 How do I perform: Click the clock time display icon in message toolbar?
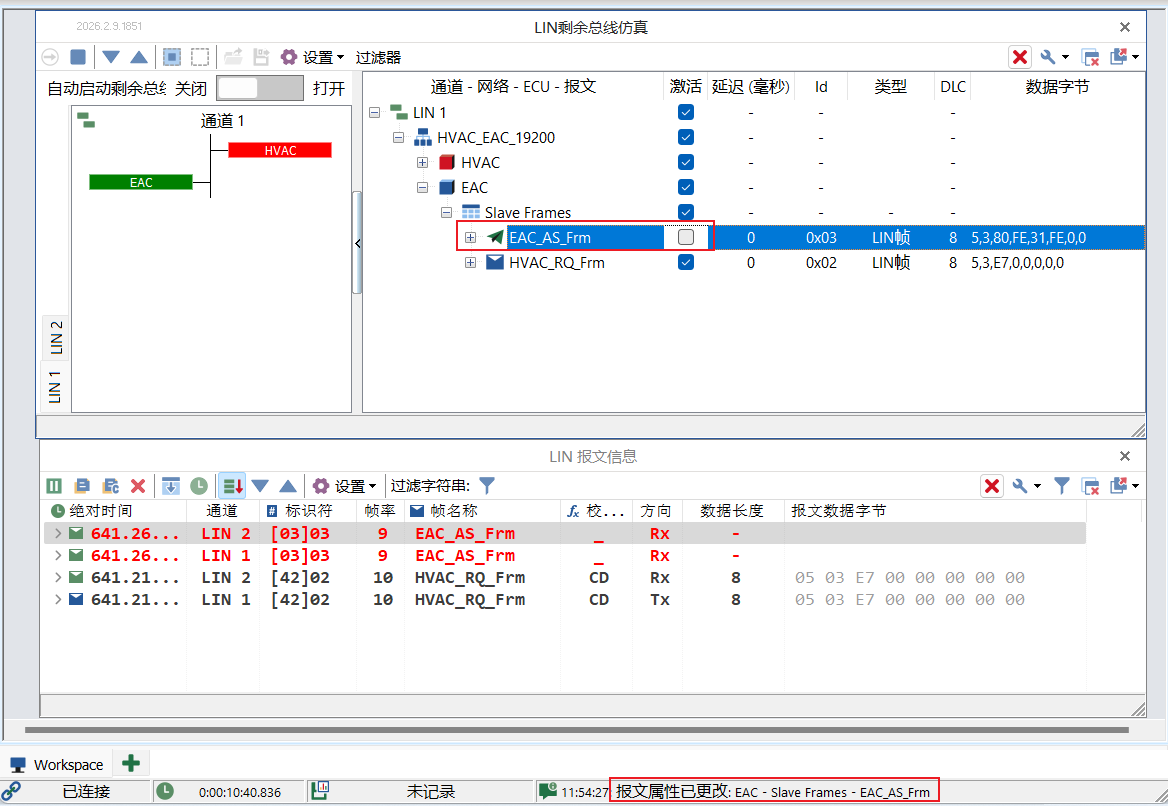pyautogui.click(x=199, y=486)
